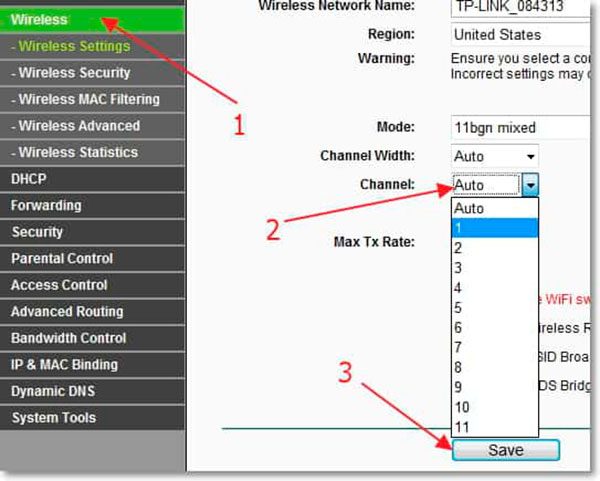
Task: Click the Channel: label text
Action: pyautogui.click(x=387, y=184)
